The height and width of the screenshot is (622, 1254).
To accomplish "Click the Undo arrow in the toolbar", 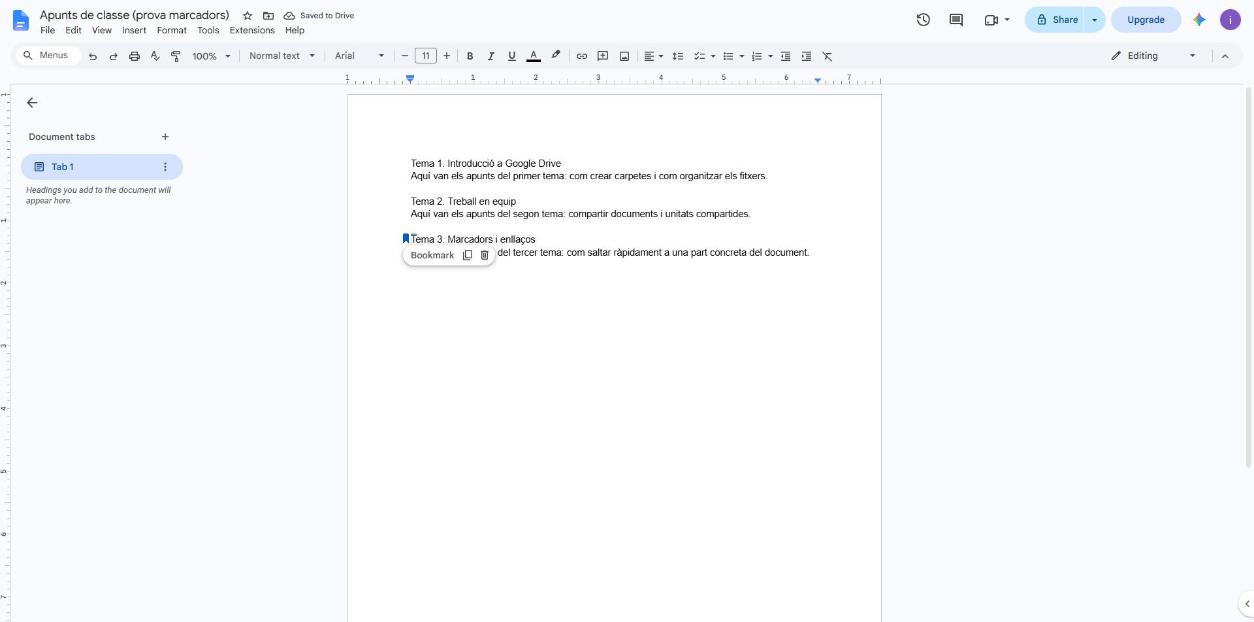I will point(93,56).
